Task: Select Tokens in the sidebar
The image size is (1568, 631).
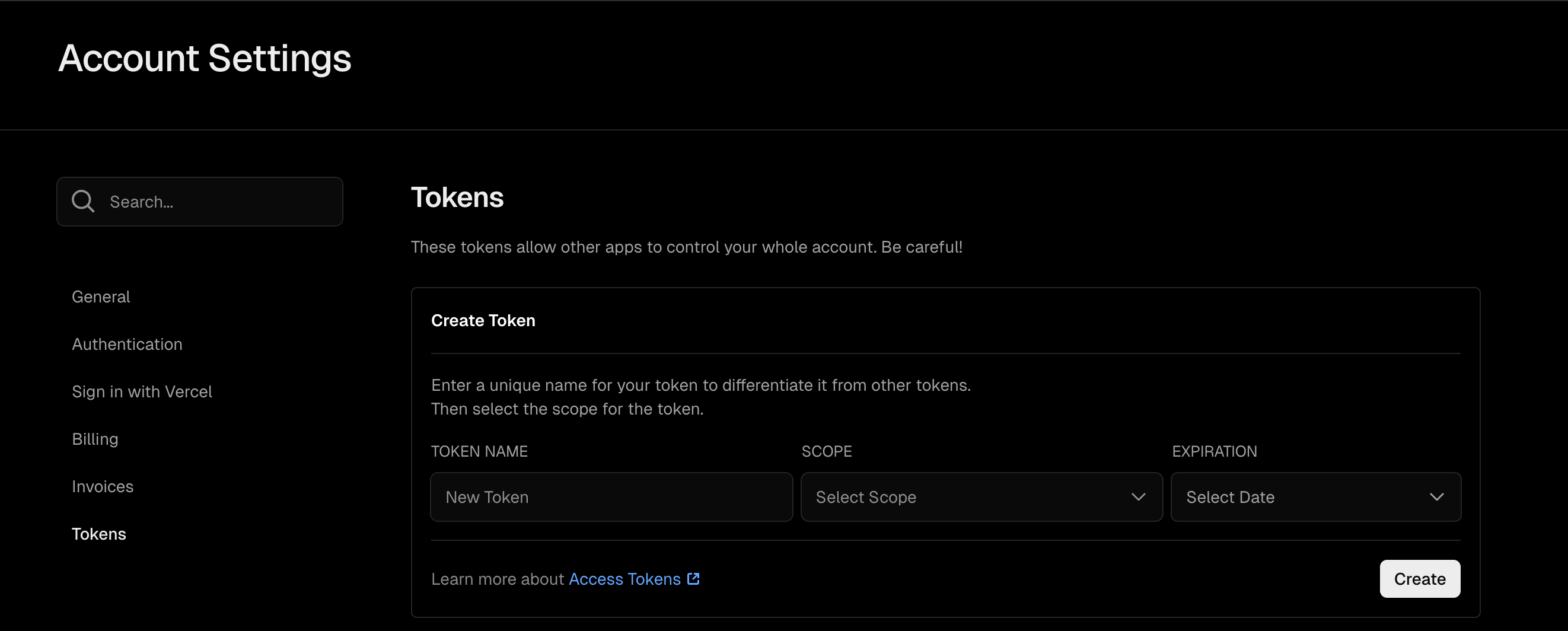Action: pyautogui.click(x=99, y=534)
